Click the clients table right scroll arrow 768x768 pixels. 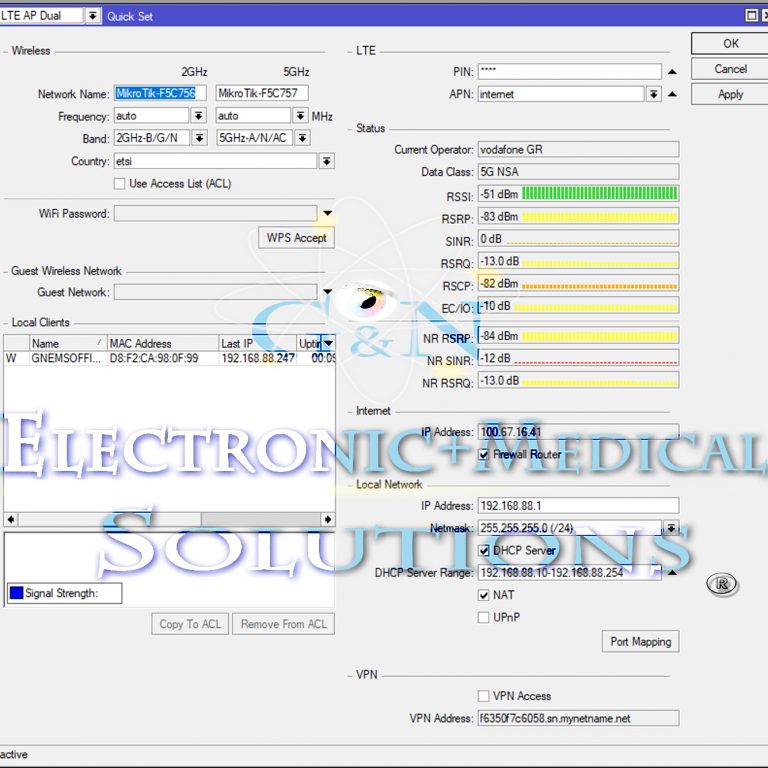point(328,519)
